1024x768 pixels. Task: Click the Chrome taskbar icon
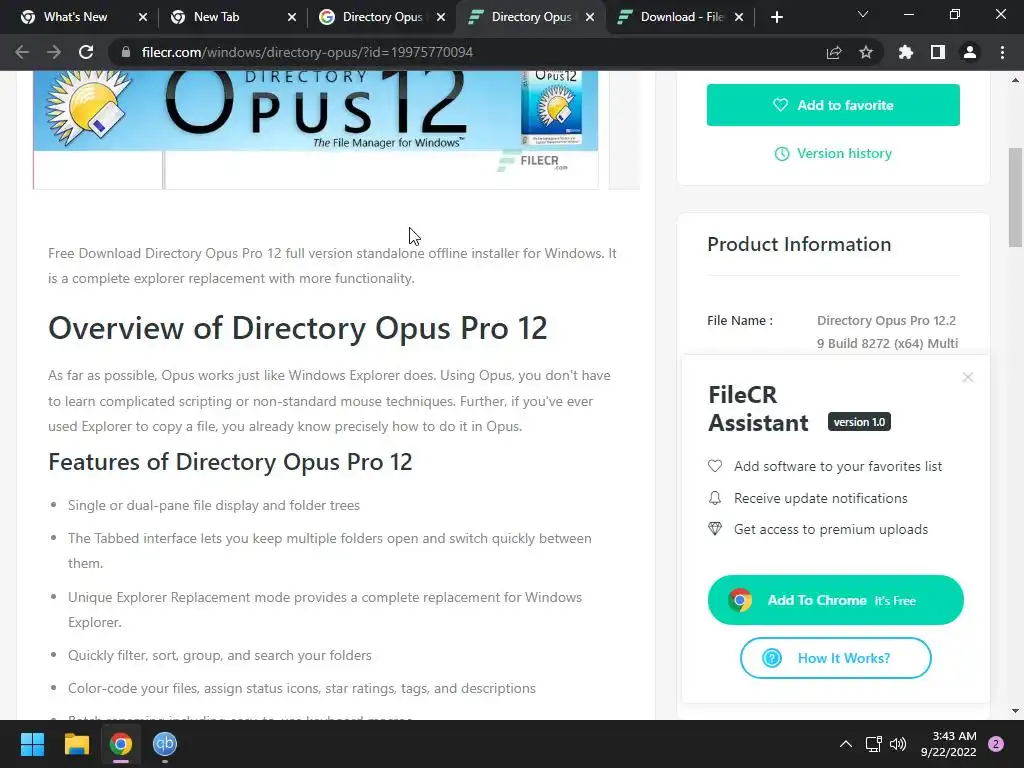tap(121, 744)
